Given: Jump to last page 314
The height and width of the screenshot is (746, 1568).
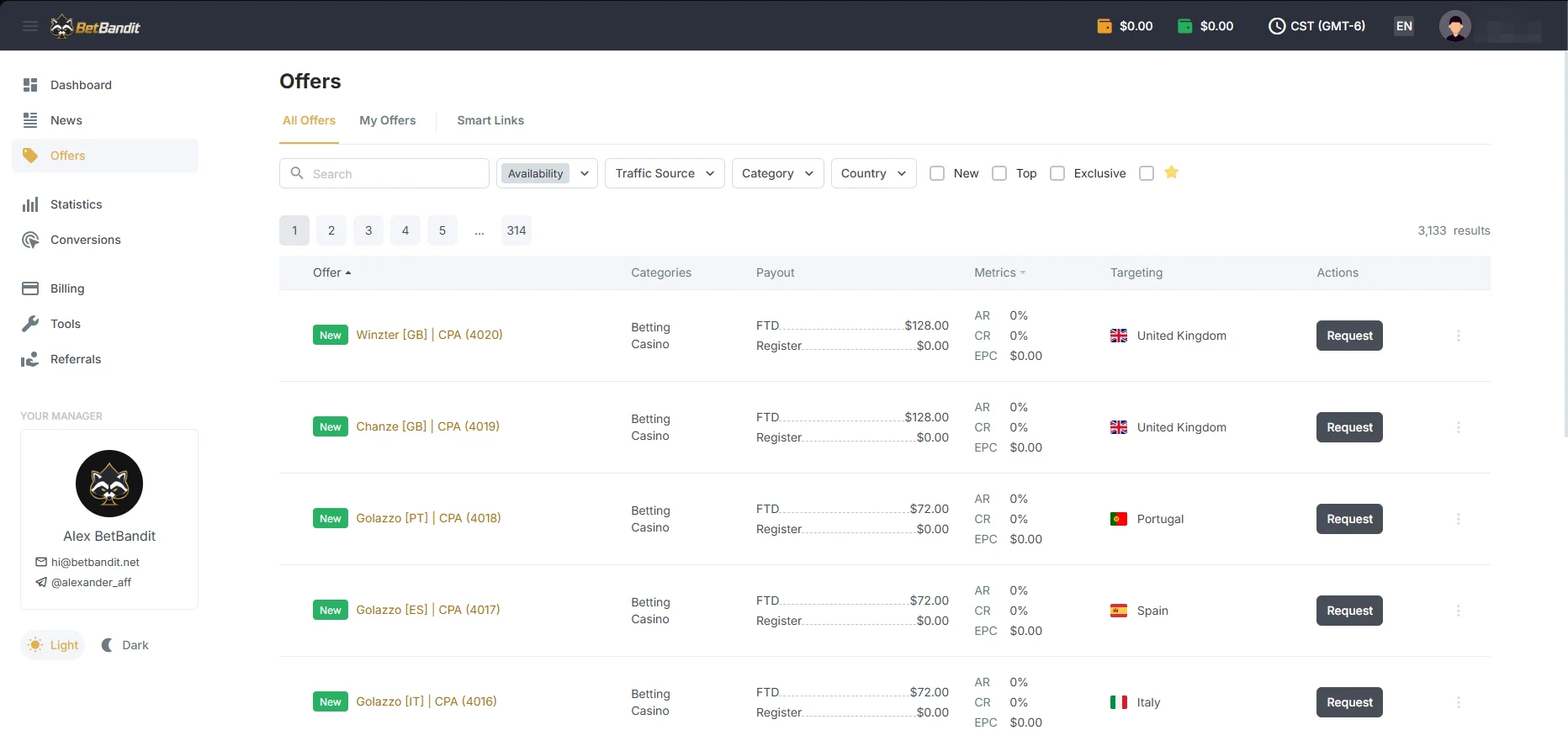Looking at the screenshot, I should point(516,230).
